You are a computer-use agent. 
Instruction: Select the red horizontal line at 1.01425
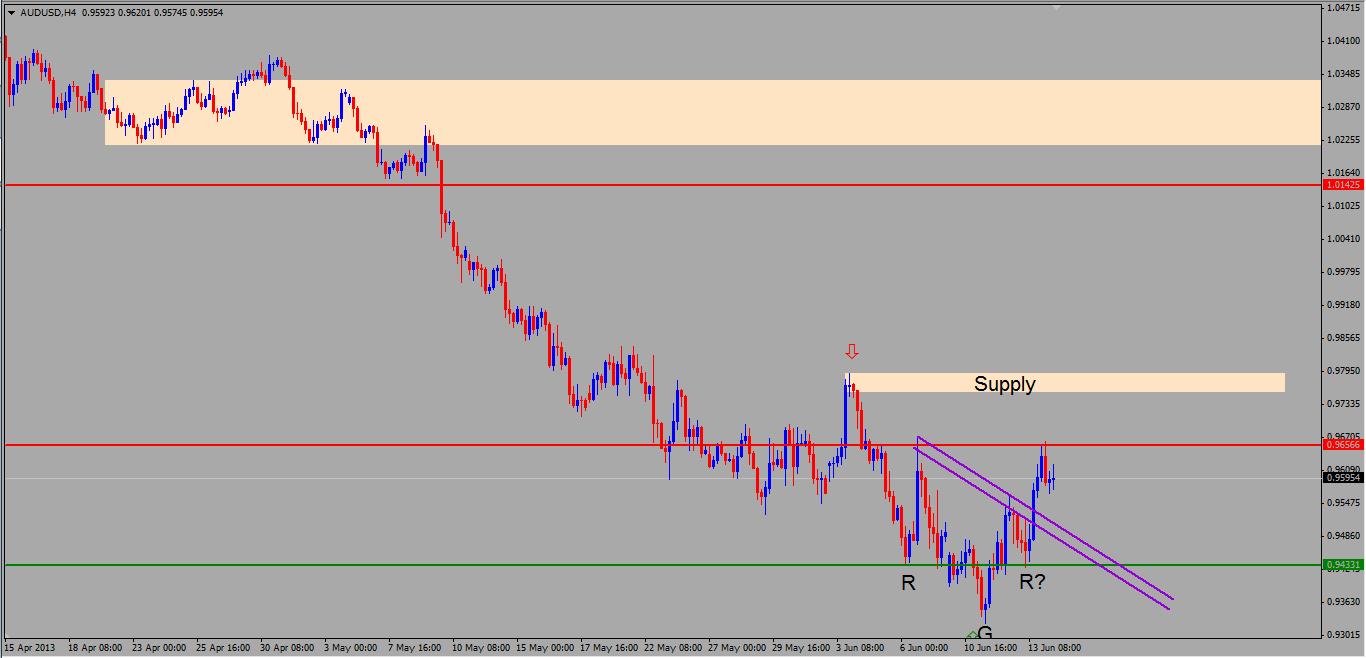point(661,185)
